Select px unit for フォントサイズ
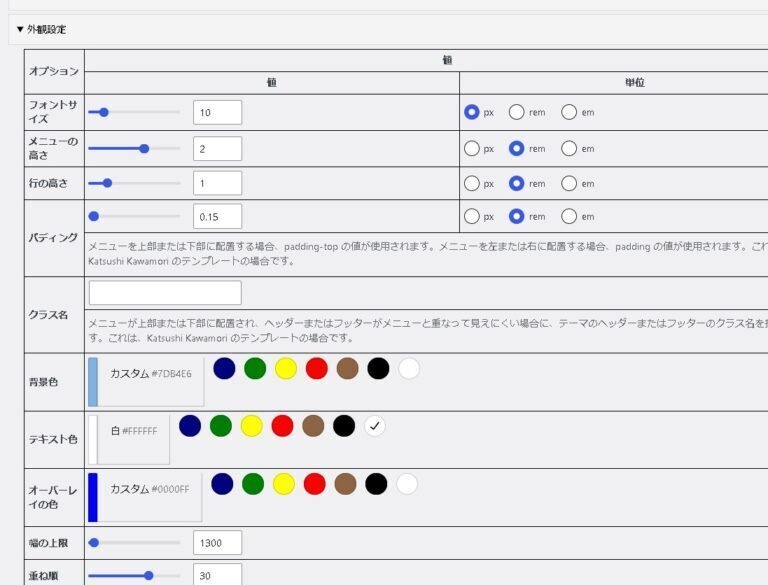Viewport: 768px width, 585px height. [x=472, y=112]
